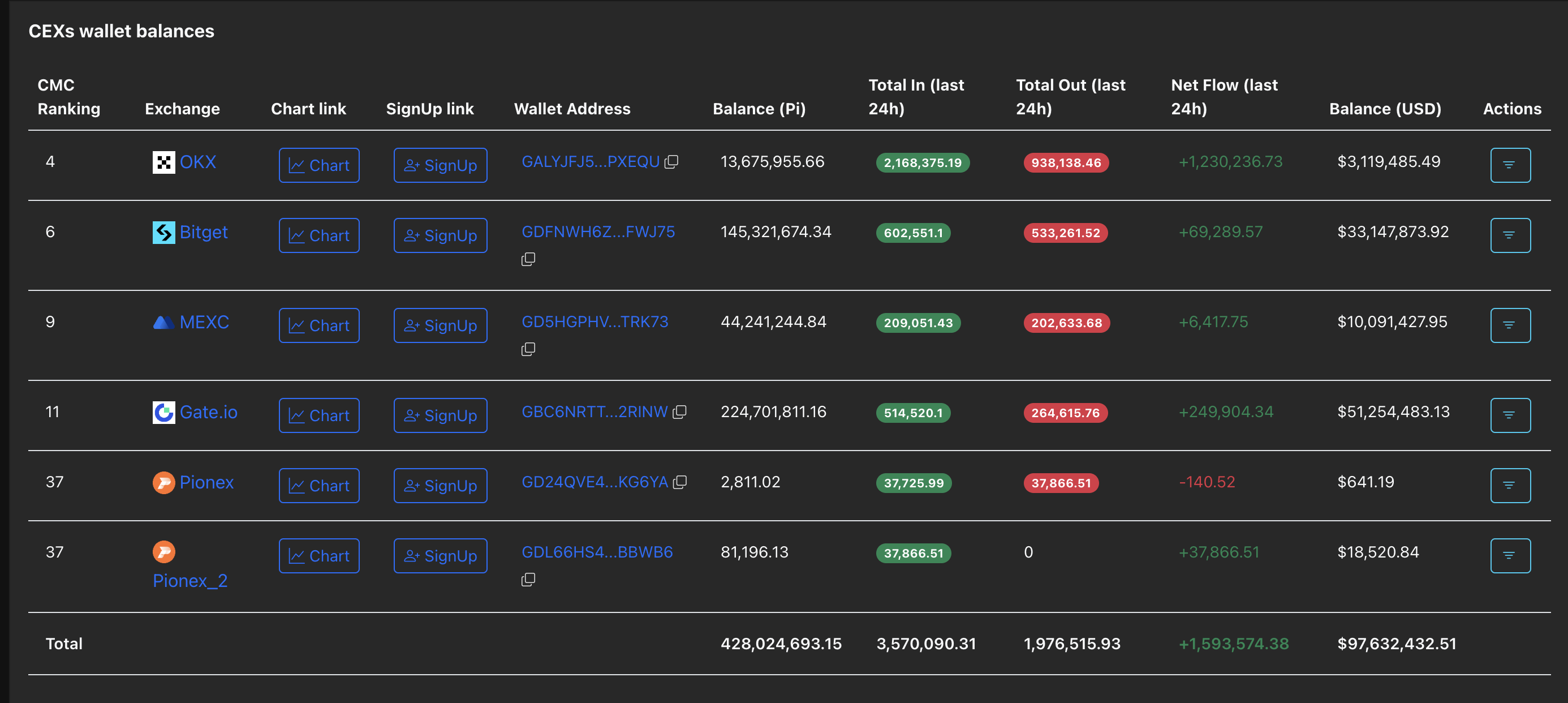Click SignUp for Bitget
The image size is (1568, 703).
[x=440, y=234]
